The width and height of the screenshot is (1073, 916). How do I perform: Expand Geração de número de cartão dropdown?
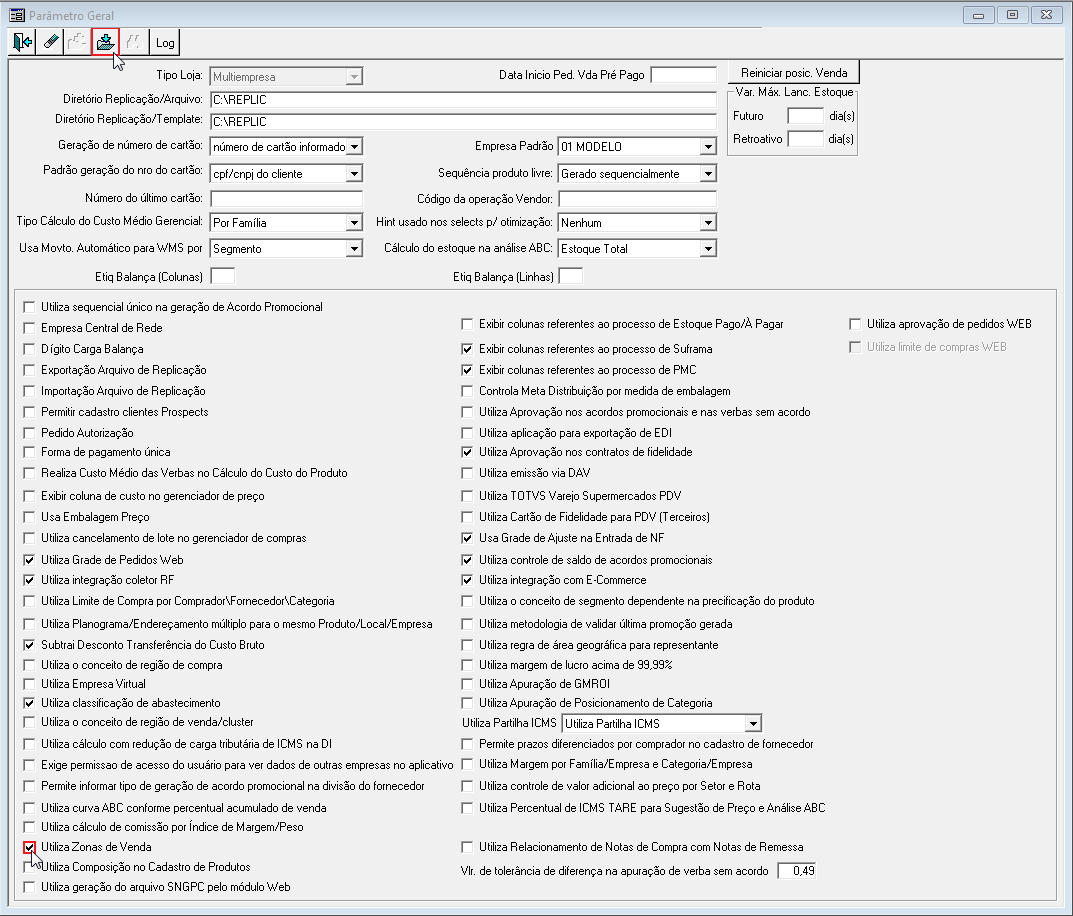[x=354, y=146]
